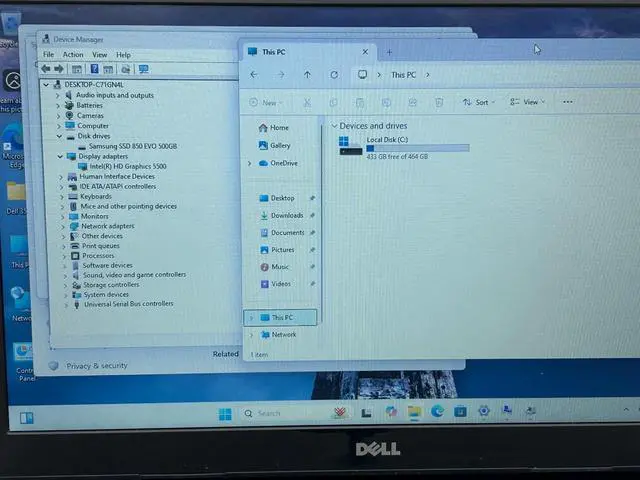Expand the Batteries category

point(58,105)
